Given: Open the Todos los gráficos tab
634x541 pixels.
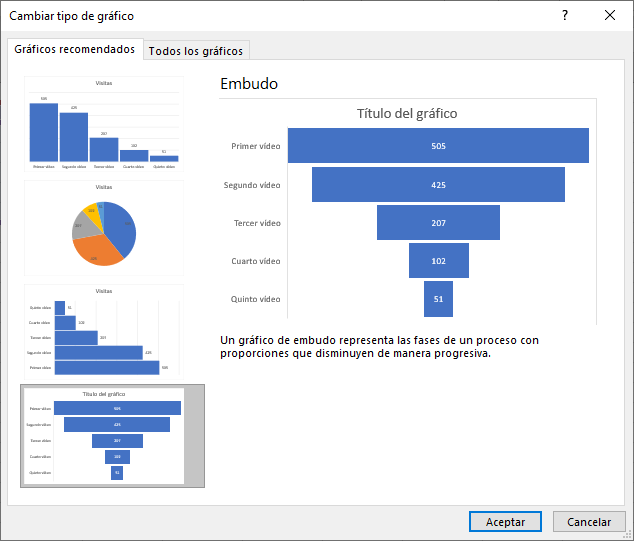Looking at the screenshot, I should (195, 50).
